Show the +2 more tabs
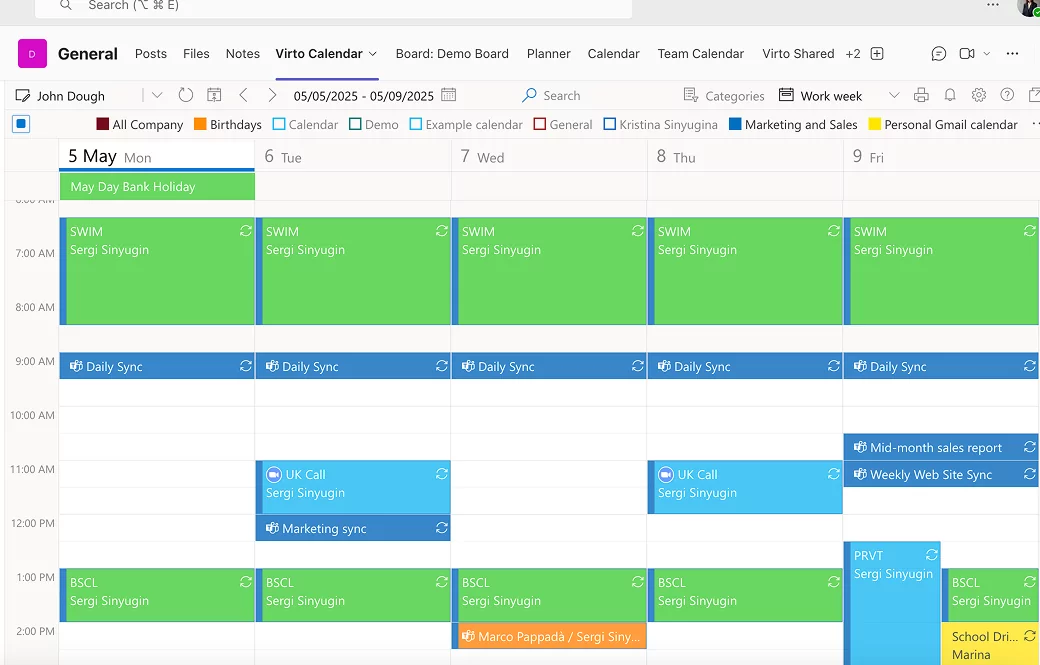The image size is (1040, 665). pyautogui.click(x=853, y=54)
